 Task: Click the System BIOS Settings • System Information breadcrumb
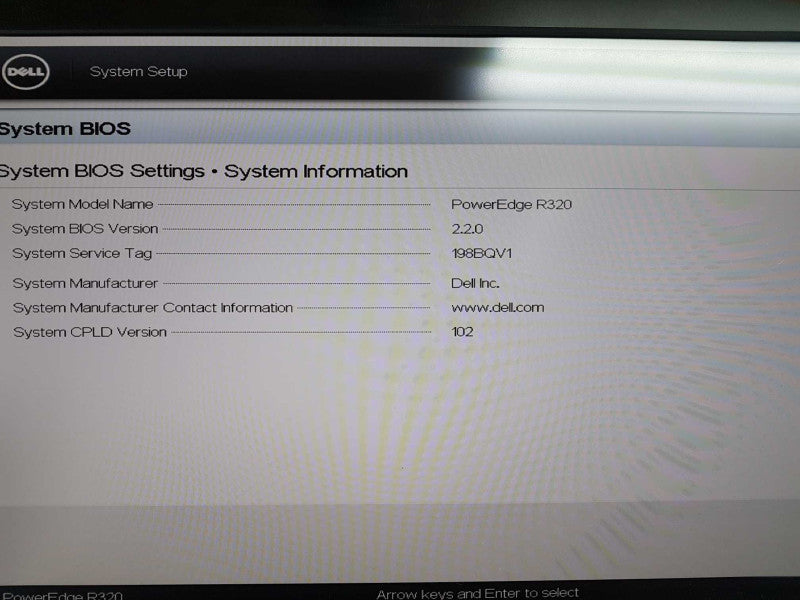204,171
